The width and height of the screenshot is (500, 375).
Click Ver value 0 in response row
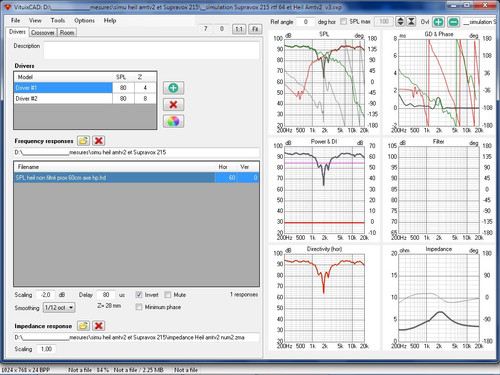tap(248, 178)
